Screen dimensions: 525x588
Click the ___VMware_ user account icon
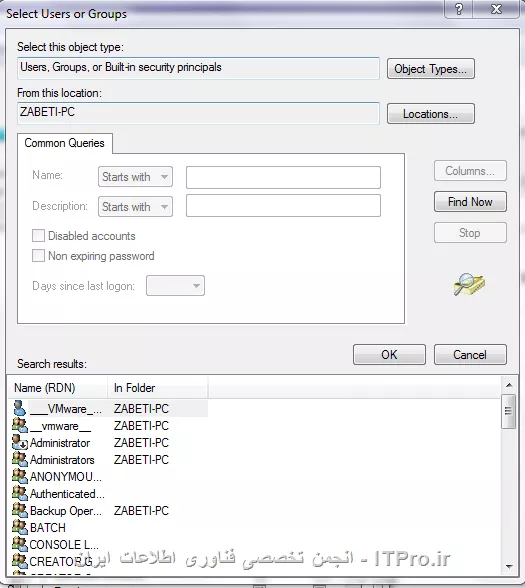[20, 408]
